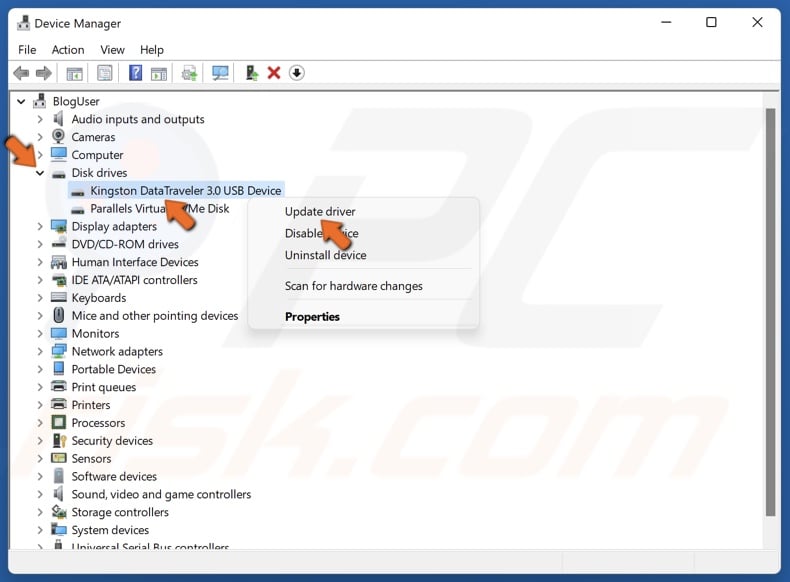This screenshot has height=582, width=790.
Task: Click the Cameras webcam icon
Action: [58, 137]
